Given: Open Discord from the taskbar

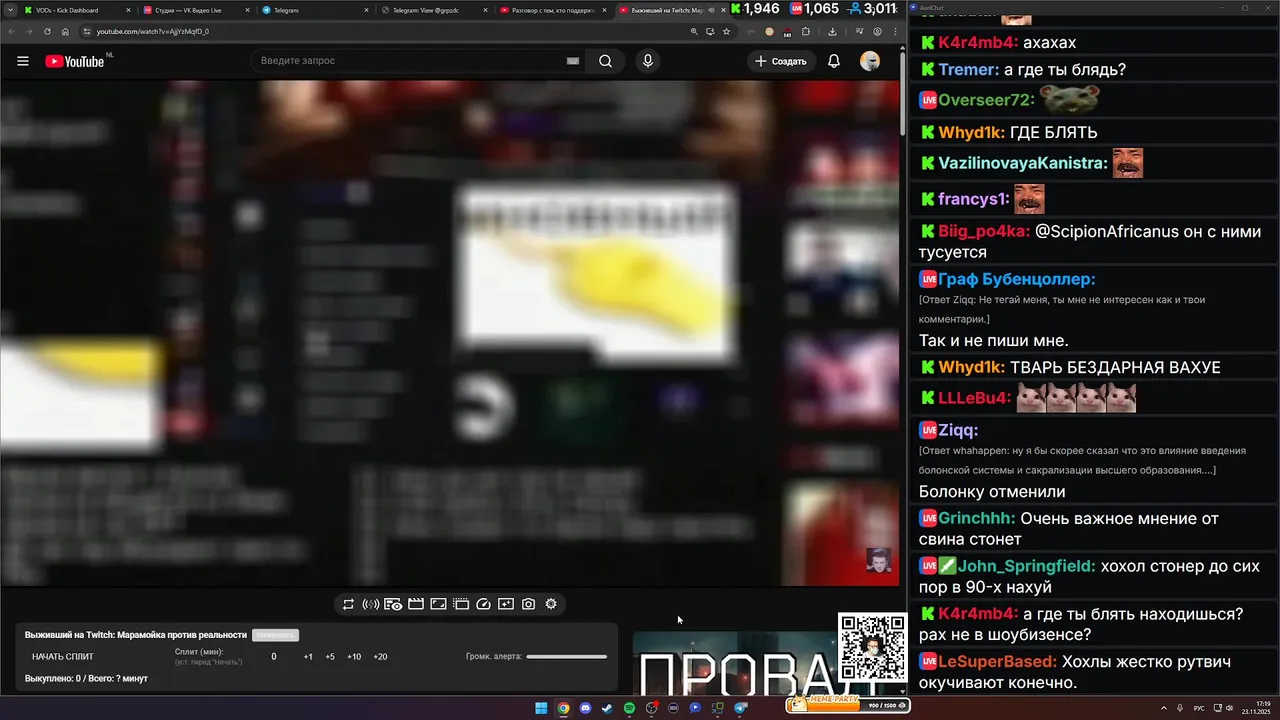Looking at the screenshot, I should pyautogui.click(x=585, y=708).
